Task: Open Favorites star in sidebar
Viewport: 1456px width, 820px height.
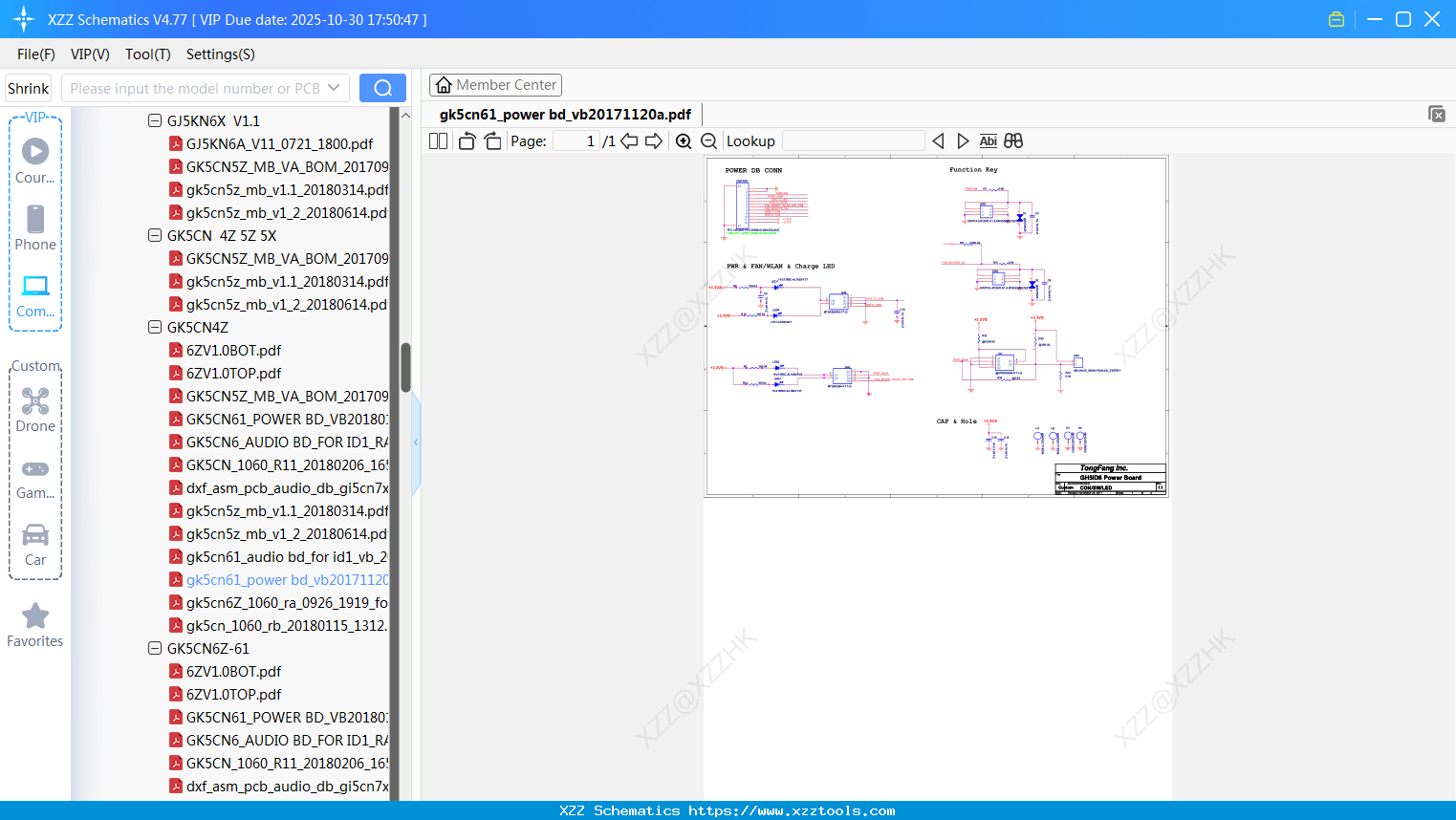Action: click(x=35, y=626)
